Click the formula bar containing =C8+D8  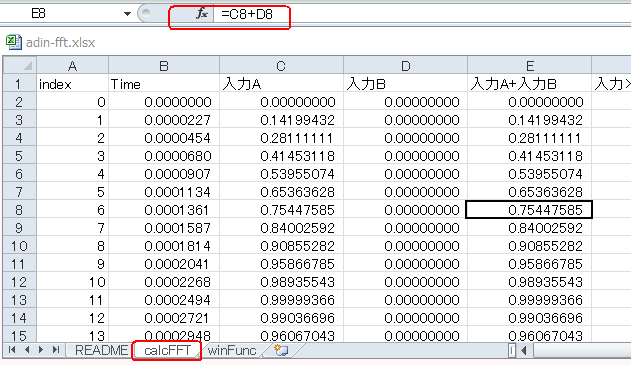pos(423,14)
